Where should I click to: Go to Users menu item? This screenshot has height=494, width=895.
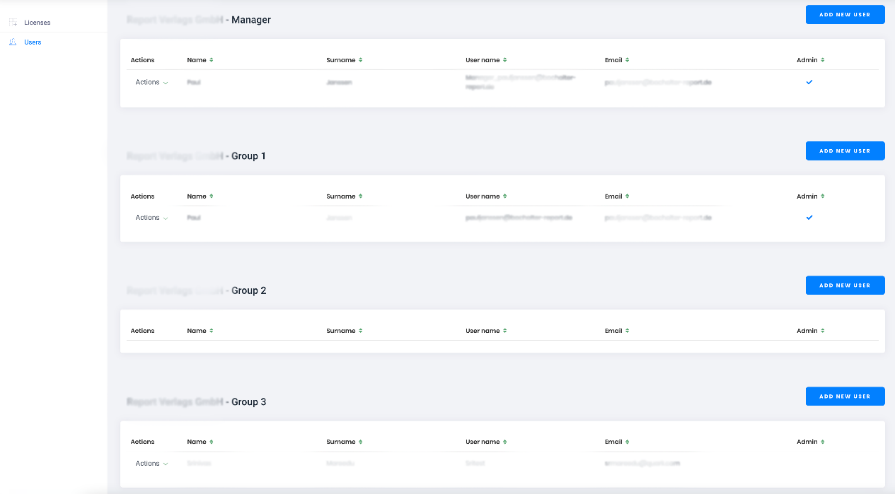pos(33,42)
